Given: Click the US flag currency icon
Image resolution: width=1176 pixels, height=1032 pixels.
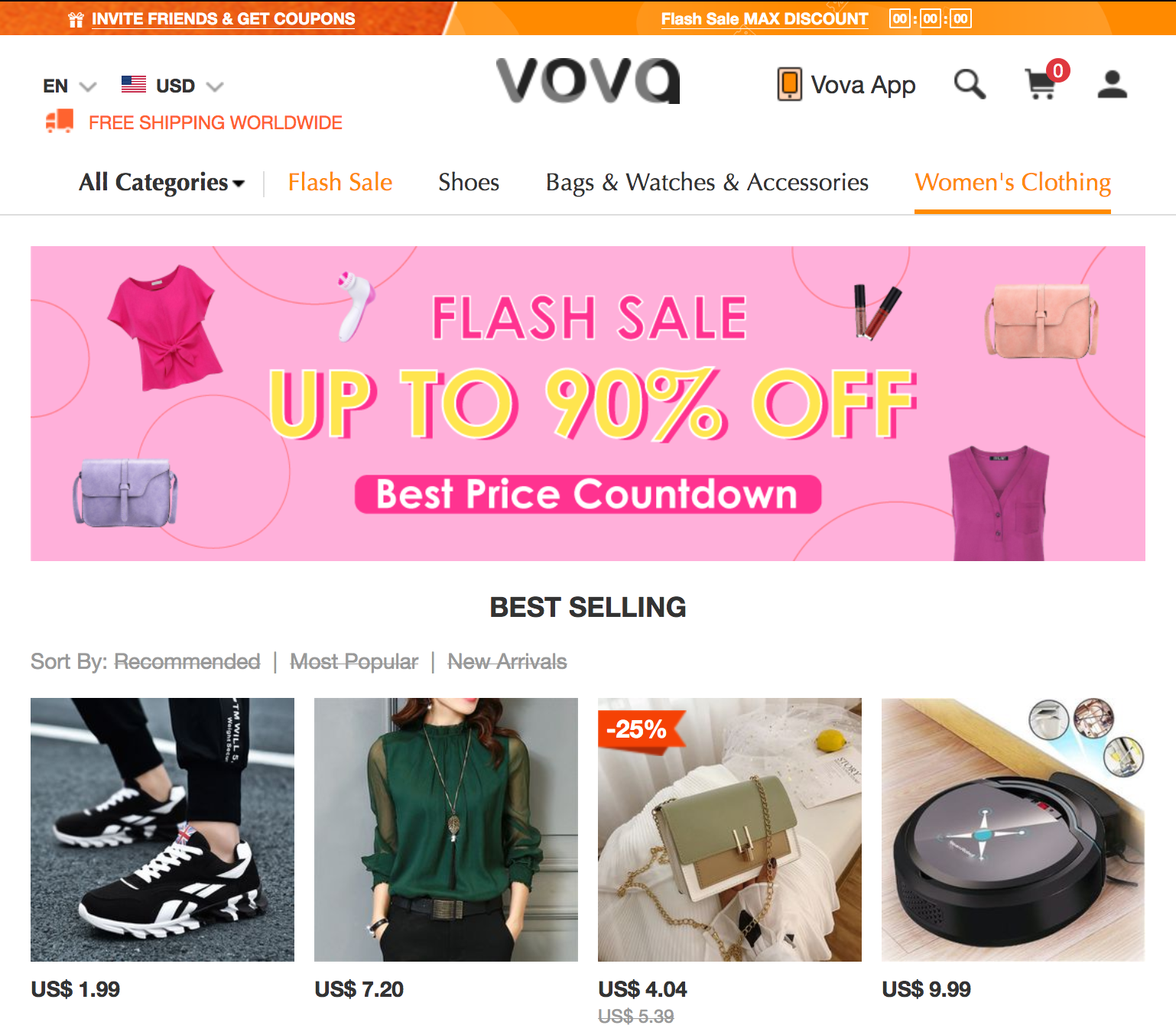Looking at the screenshot, I should click(x=134, y=84).
